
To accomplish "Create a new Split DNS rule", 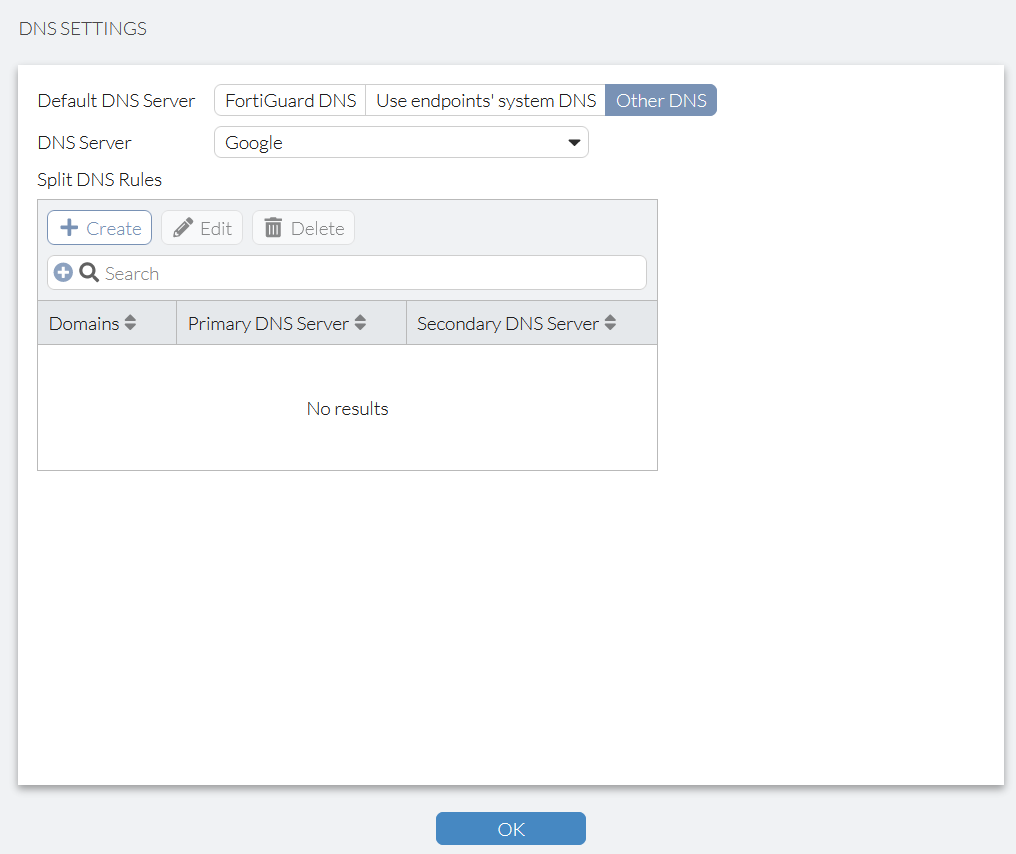I will pyautogui.click(x=99, y=227).
